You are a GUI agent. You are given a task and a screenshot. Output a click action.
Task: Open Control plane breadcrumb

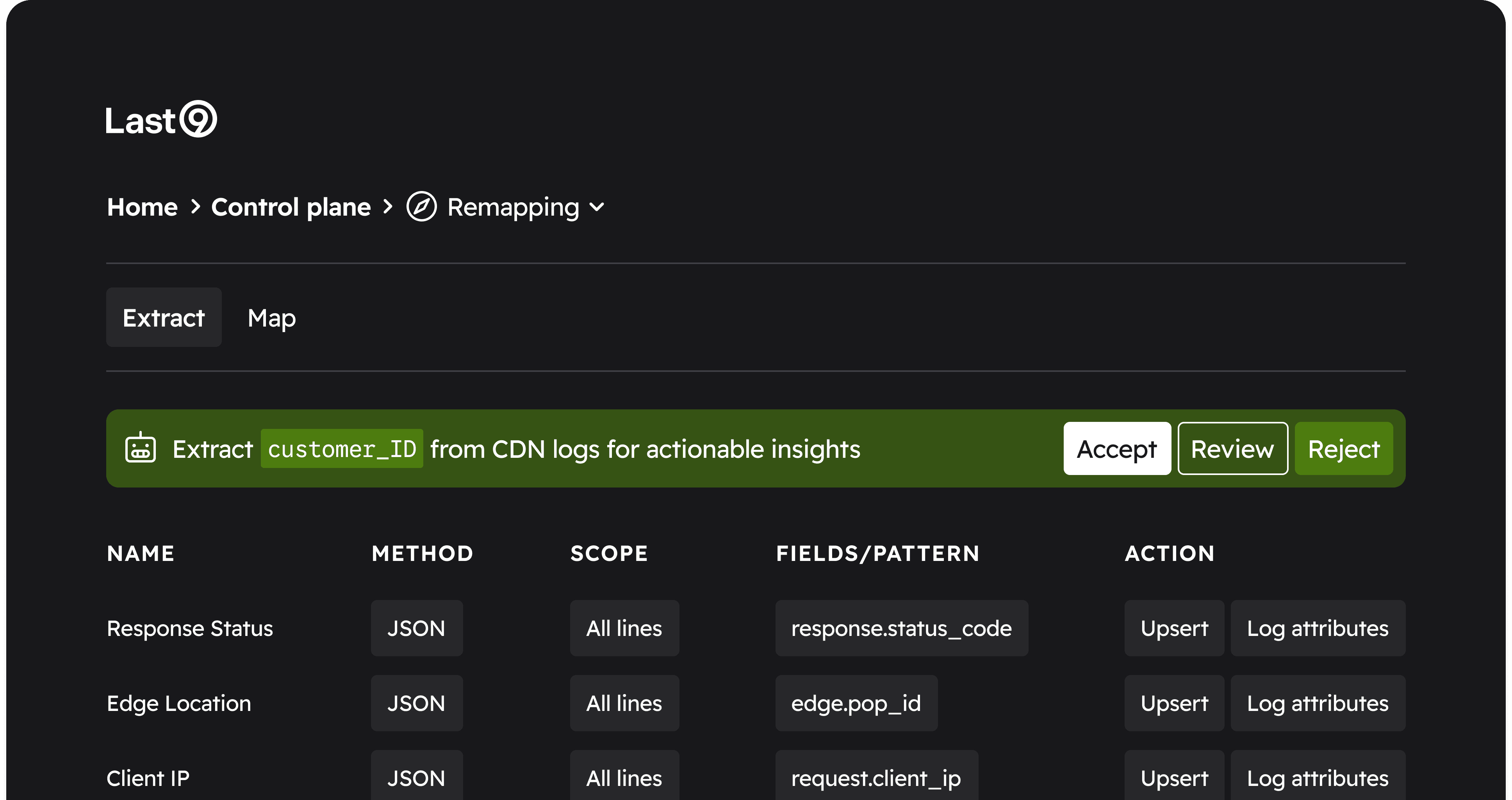point(291,207)
